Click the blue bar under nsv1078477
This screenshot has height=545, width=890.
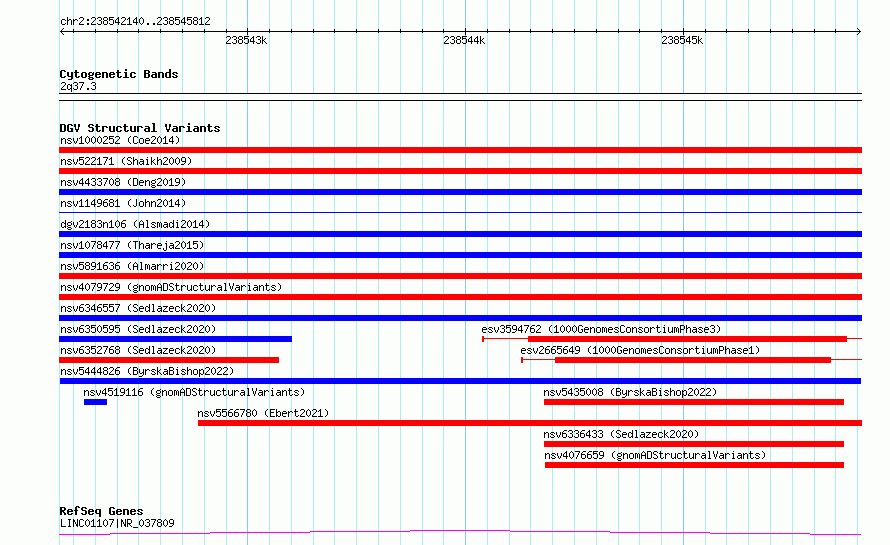point(460,255)
